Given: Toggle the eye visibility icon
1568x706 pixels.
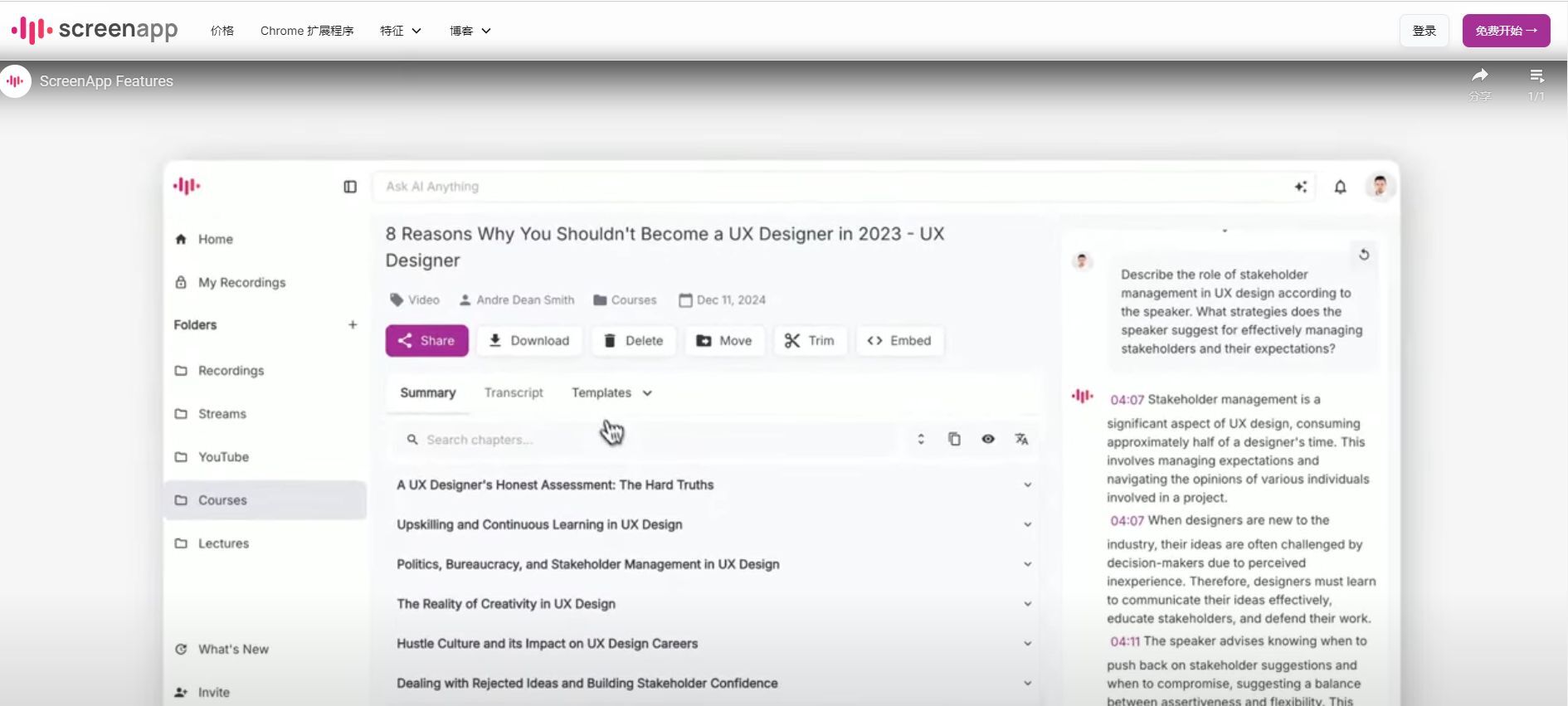Looking at the screenshot, I should tap(988, 439).
